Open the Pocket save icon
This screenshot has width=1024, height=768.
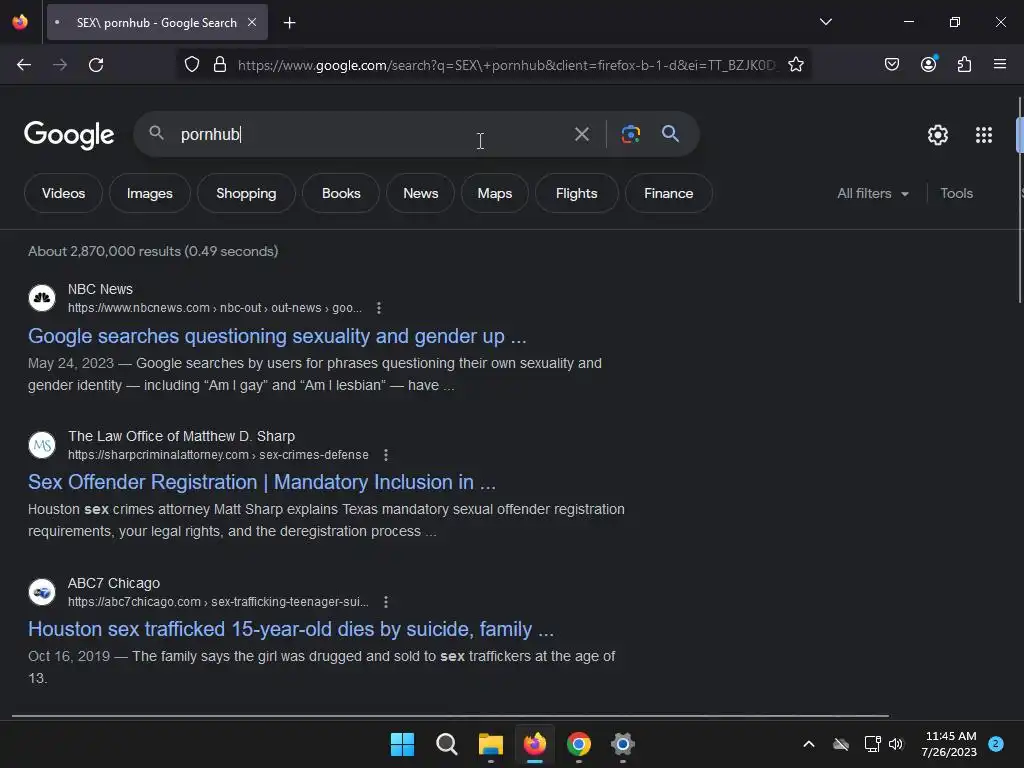891,64
